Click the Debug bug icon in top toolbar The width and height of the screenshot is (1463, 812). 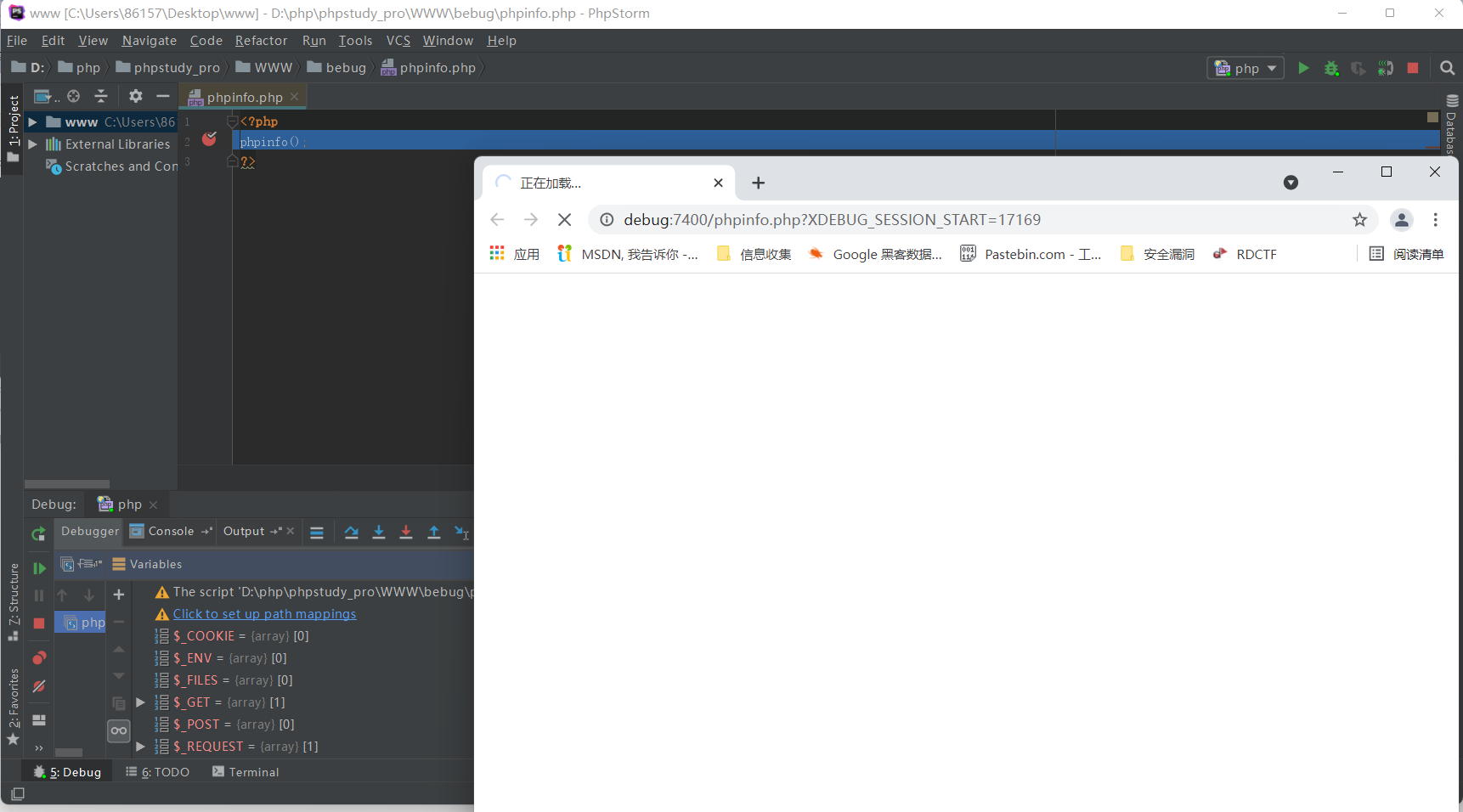click(1331, 68)
